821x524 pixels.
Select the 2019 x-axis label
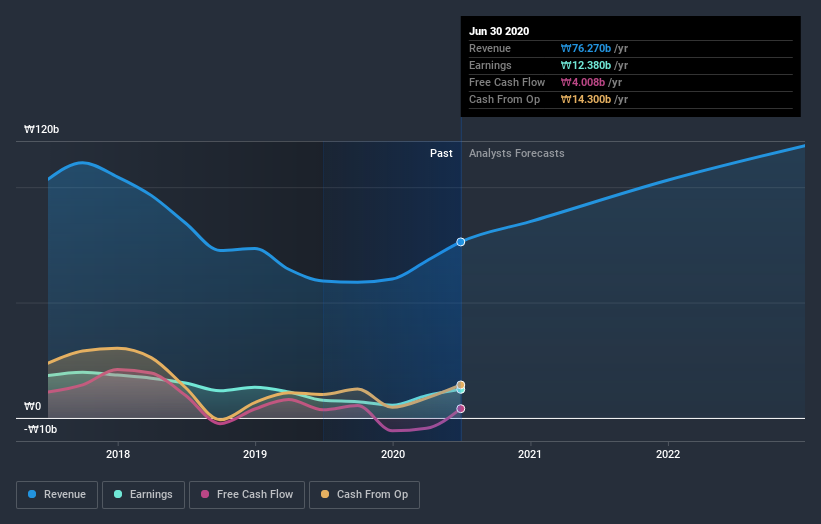[x=255, y=454]
